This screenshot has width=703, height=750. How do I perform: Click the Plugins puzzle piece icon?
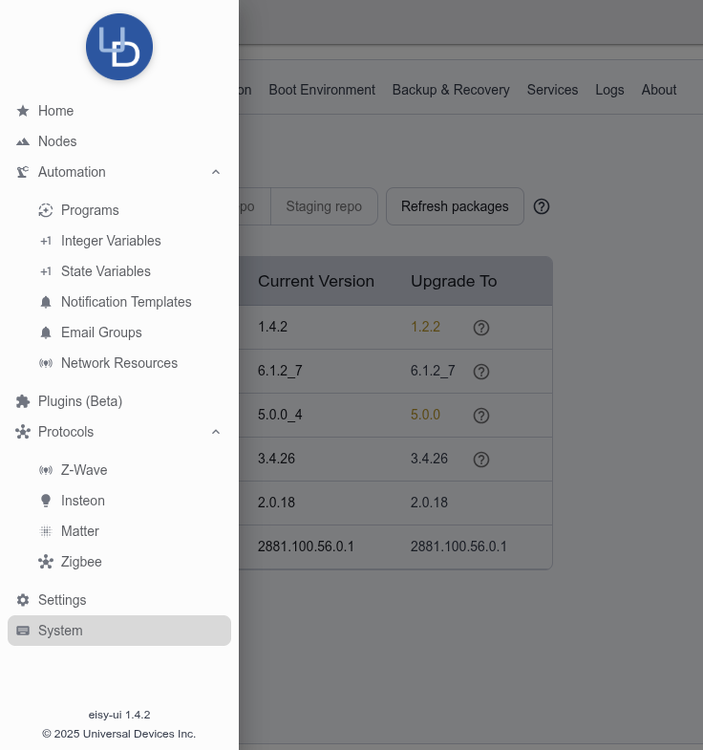click(23, 401)
